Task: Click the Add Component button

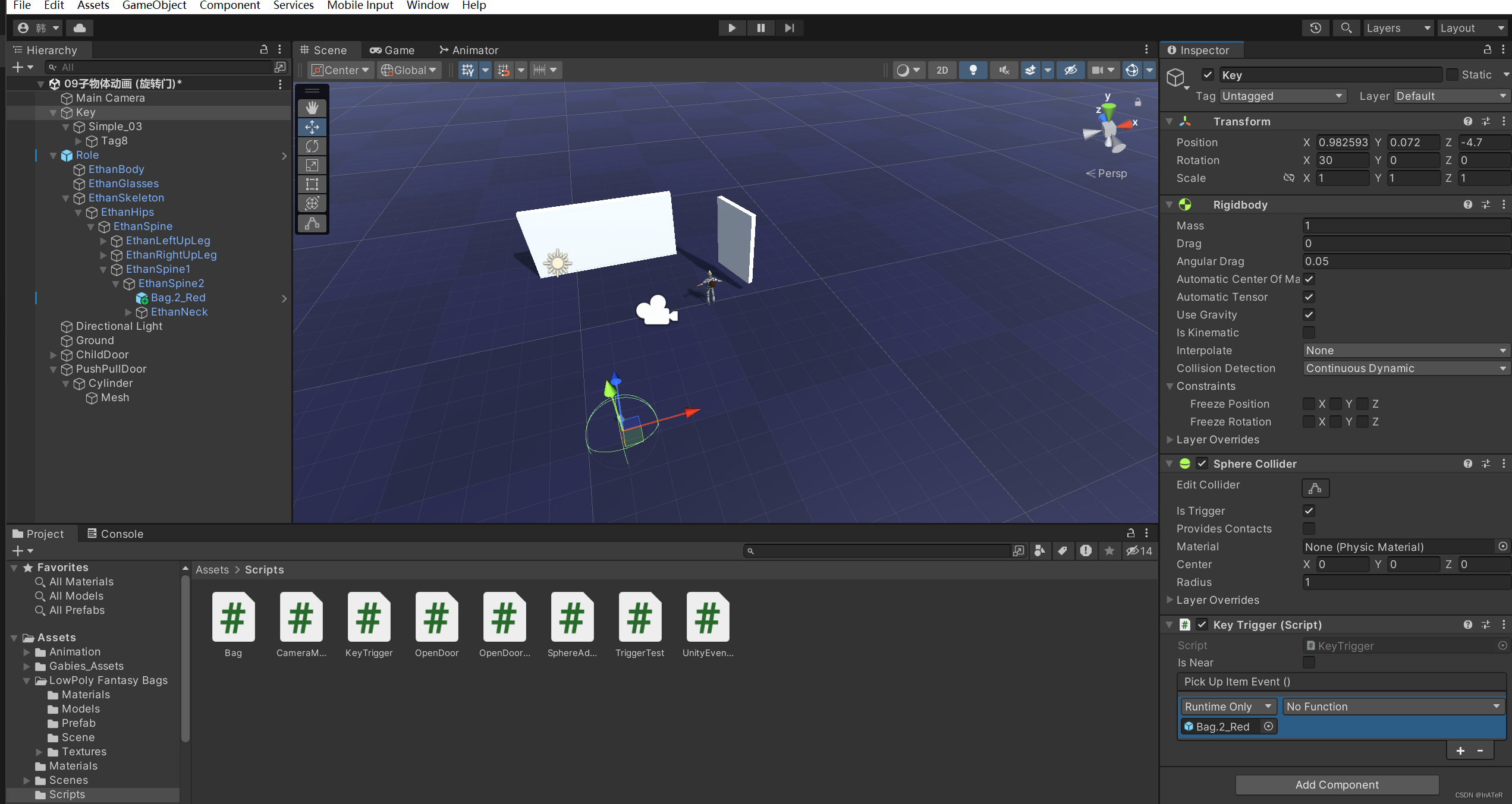Action: (1337, 784)
